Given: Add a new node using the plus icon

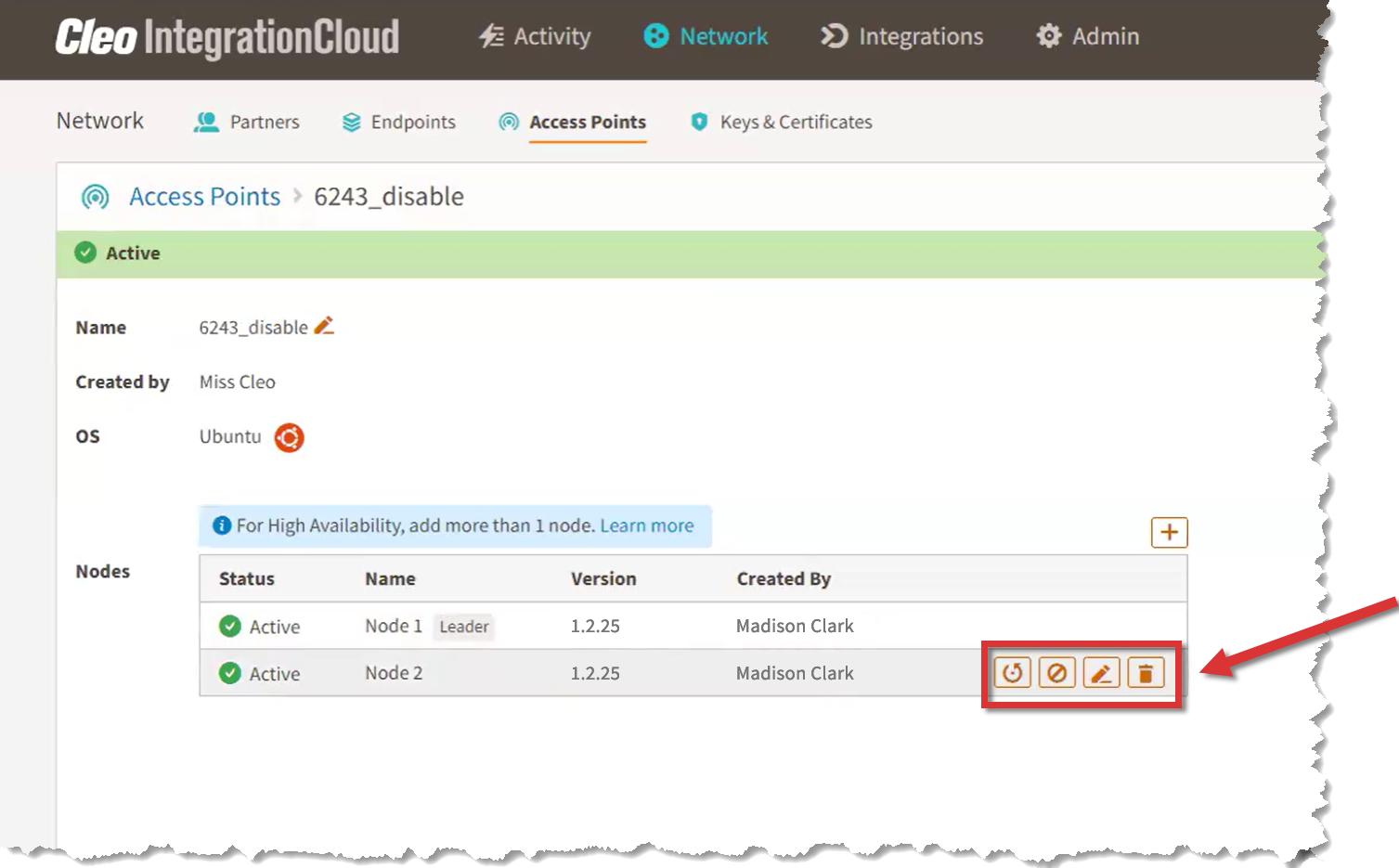Looking at the screenshot, I should point(1169,532).
